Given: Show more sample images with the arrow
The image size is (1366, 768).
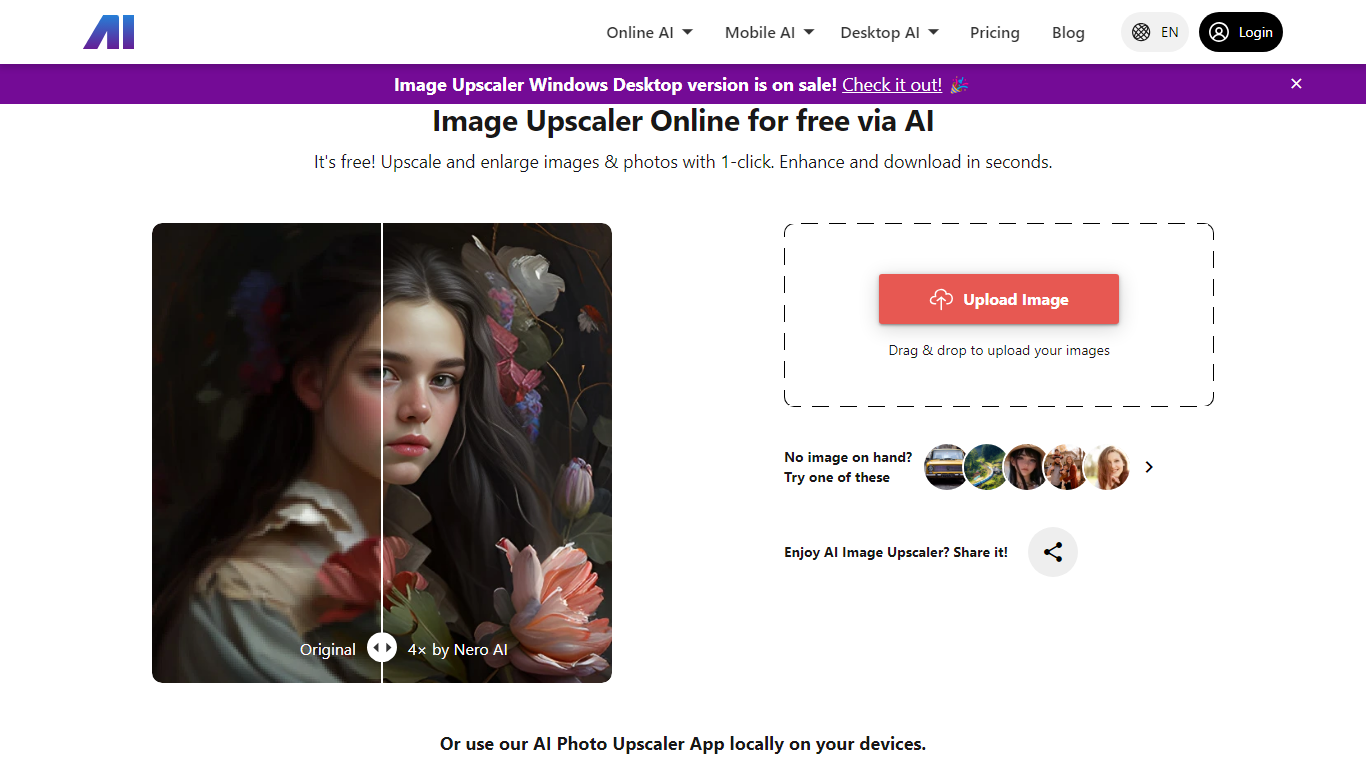Looking at the screenshot, I should (x=1149, y=467).
